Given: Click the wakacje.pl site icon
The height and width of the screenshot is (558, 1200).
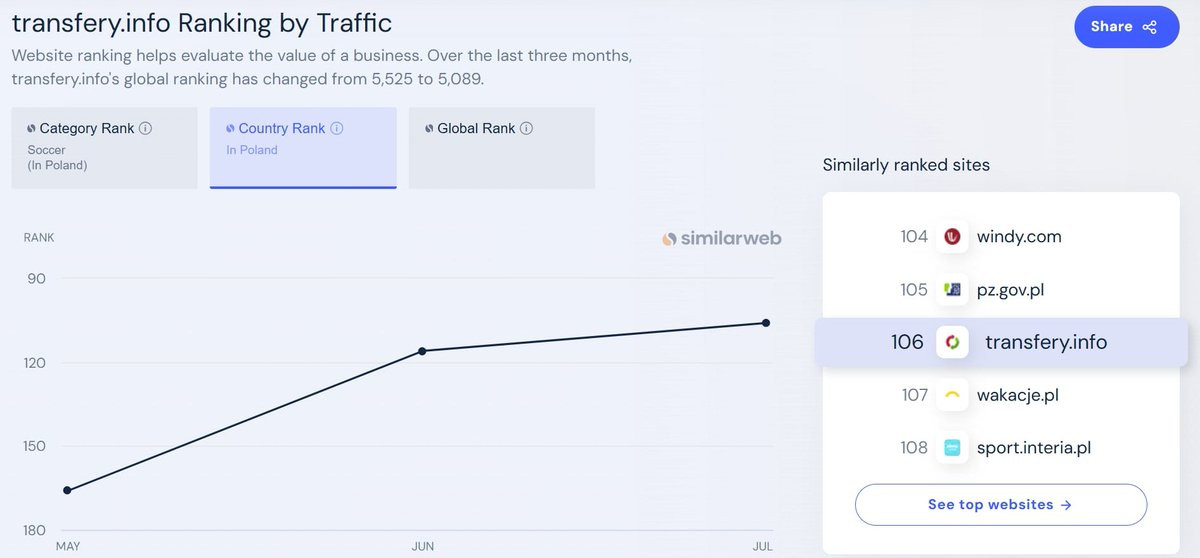Looking at the screenshot, I should point(952,395).
